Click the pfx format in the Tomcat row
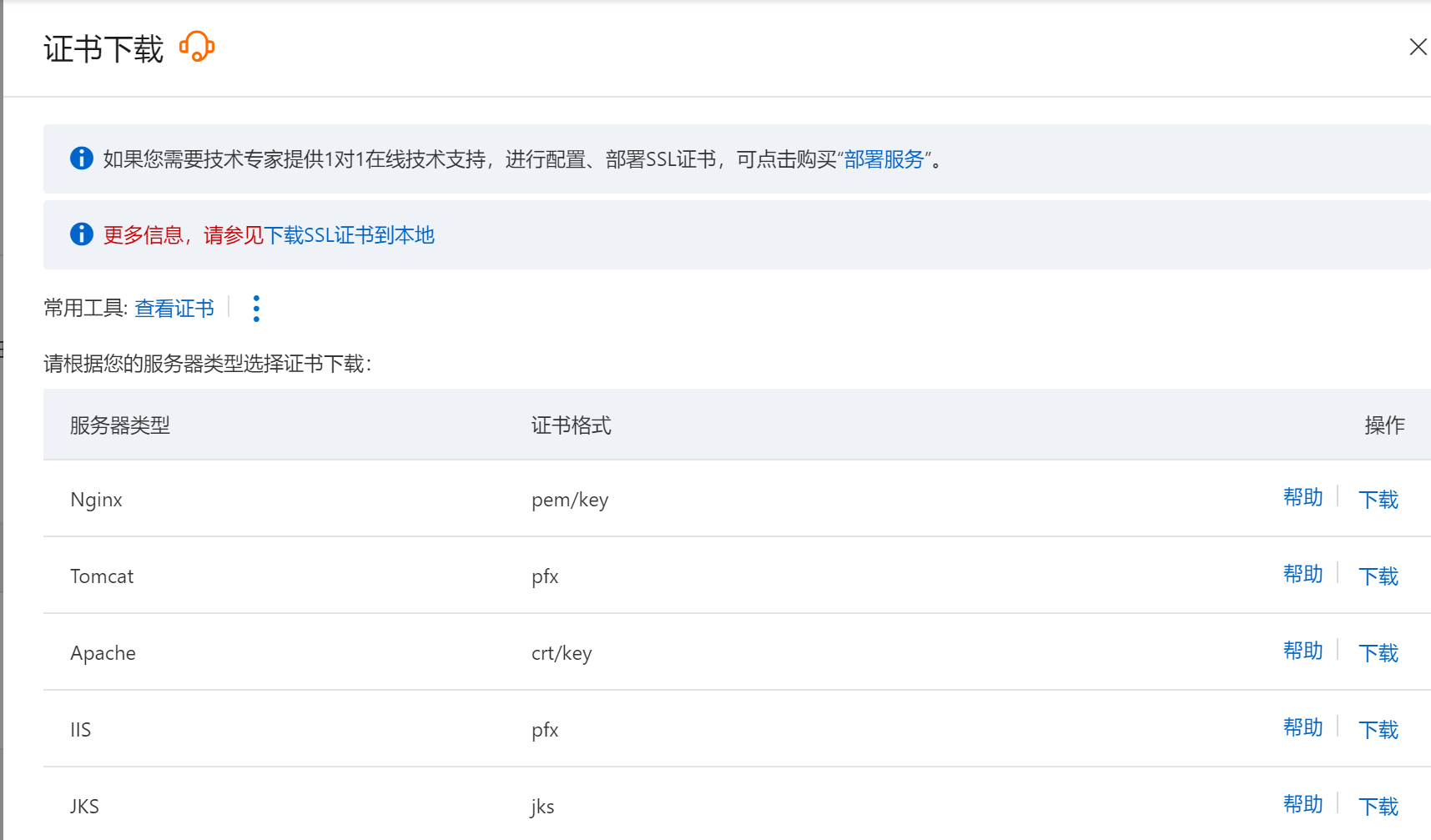Screen dimensions: 1431x840 [545, 576]
